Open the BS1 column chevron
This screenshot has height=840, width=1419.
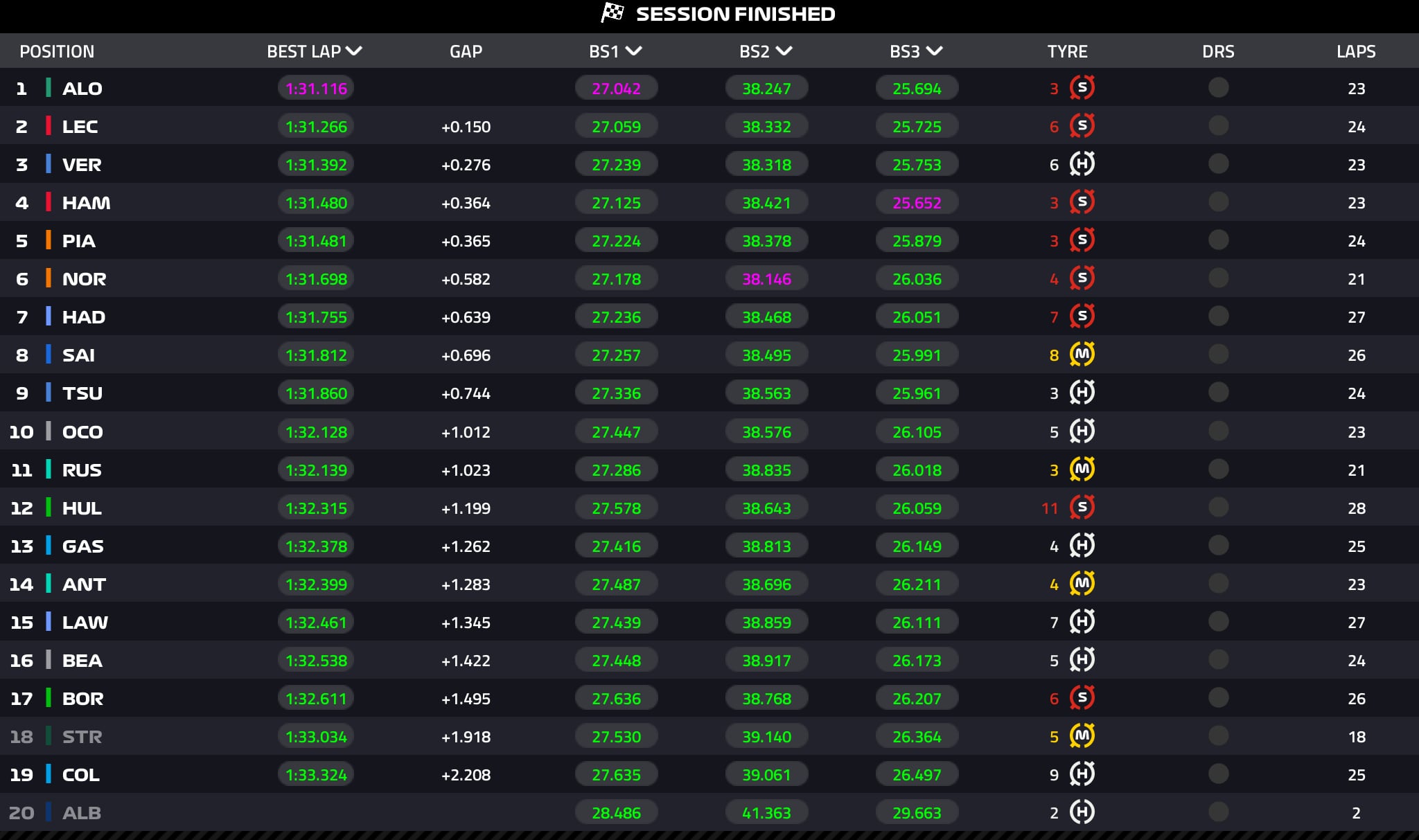[633, 51]
